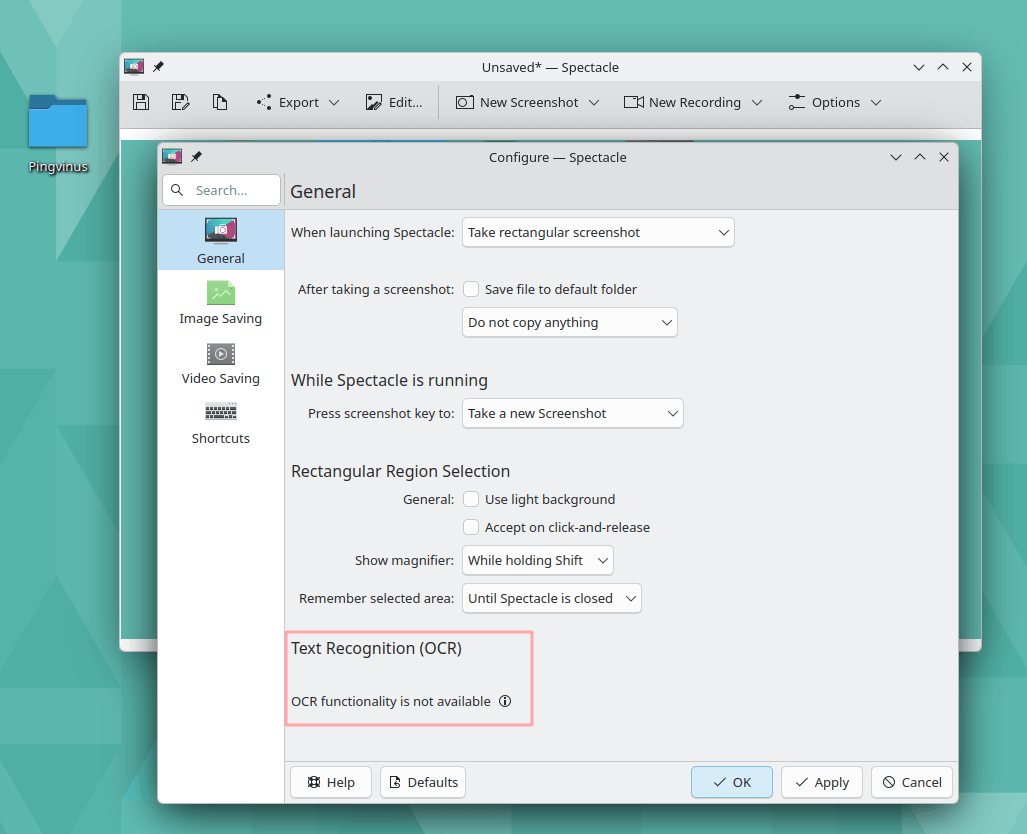Open the Export menu
This screenshot has height=834, width=1027.
(x=298, y=102)
